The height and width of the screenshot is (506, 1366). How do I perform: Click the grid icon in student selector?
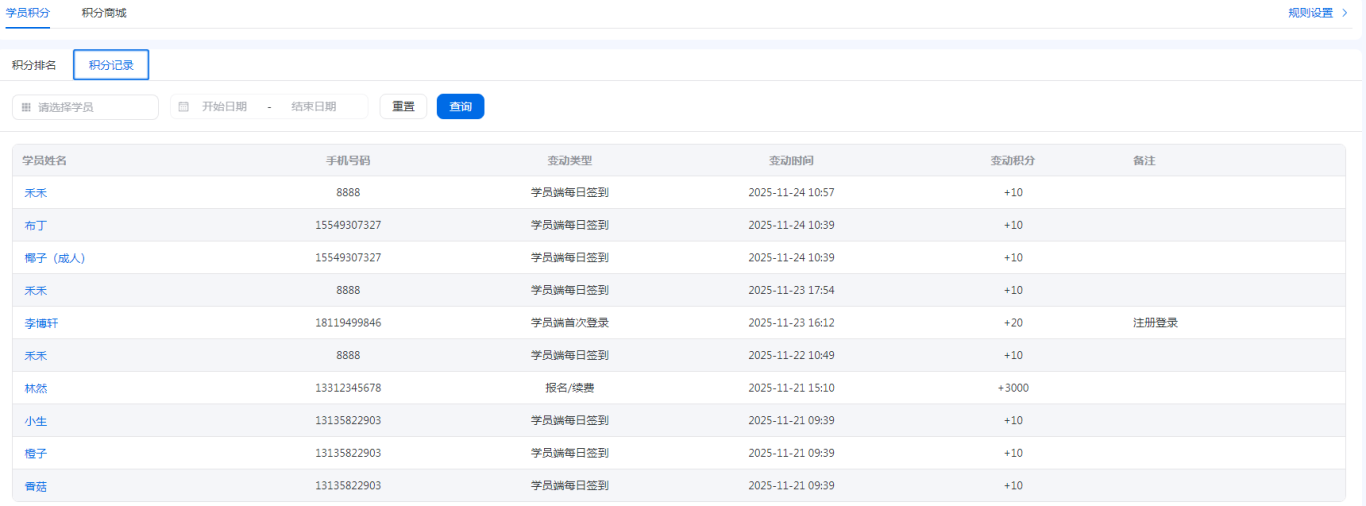[x=26, y=107]
